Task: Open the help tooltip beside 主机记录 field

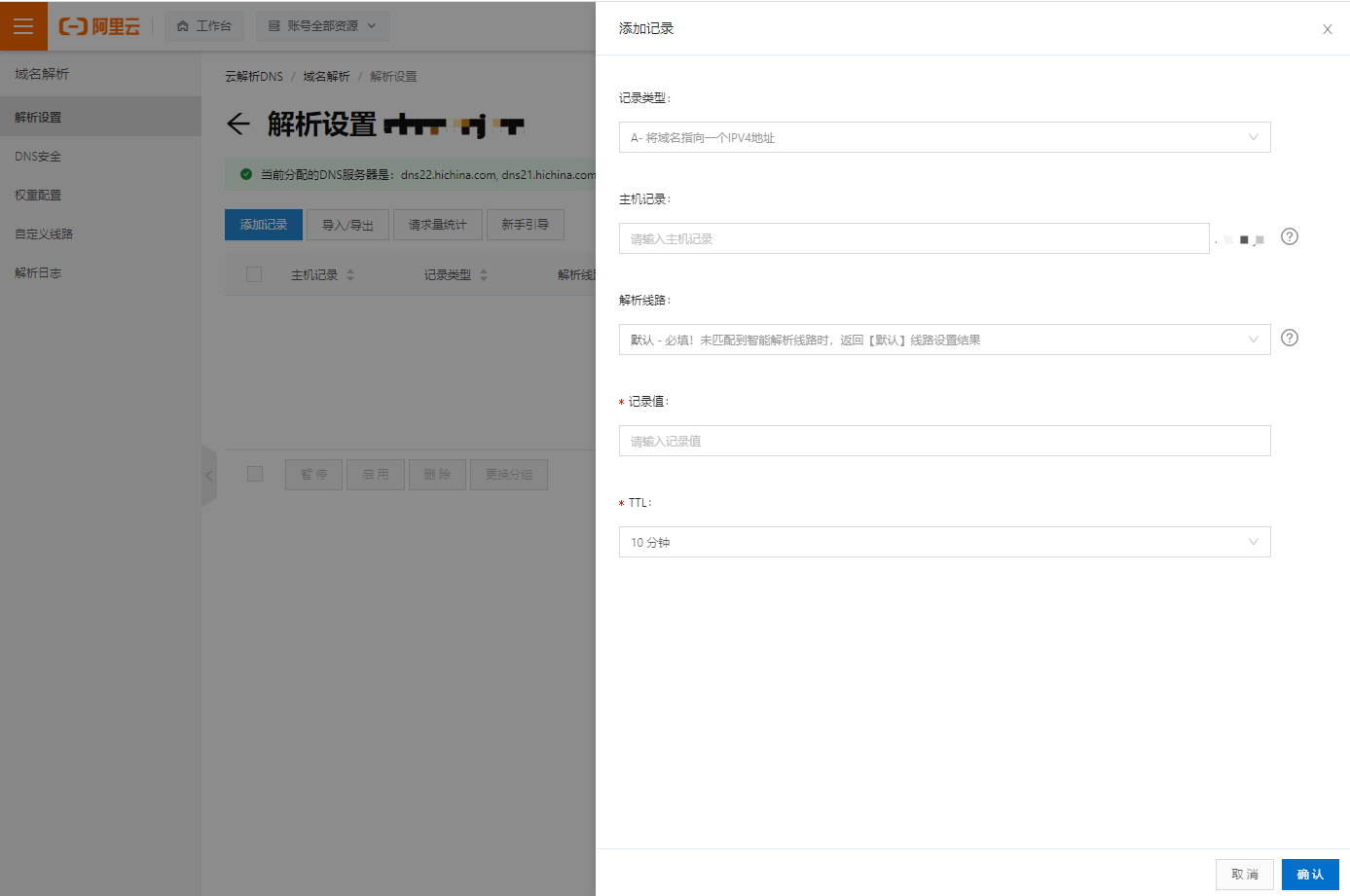Action: pyautogui.click(x=1289, y=236)
